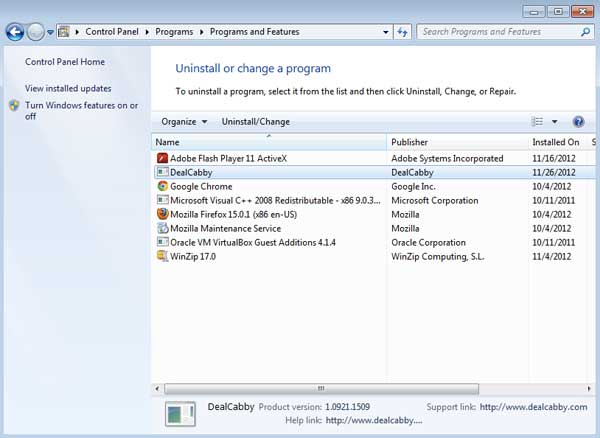Click the Back arrow navigation button
Image resolution: width=600 pixels, height=438 pixels.
15,32
